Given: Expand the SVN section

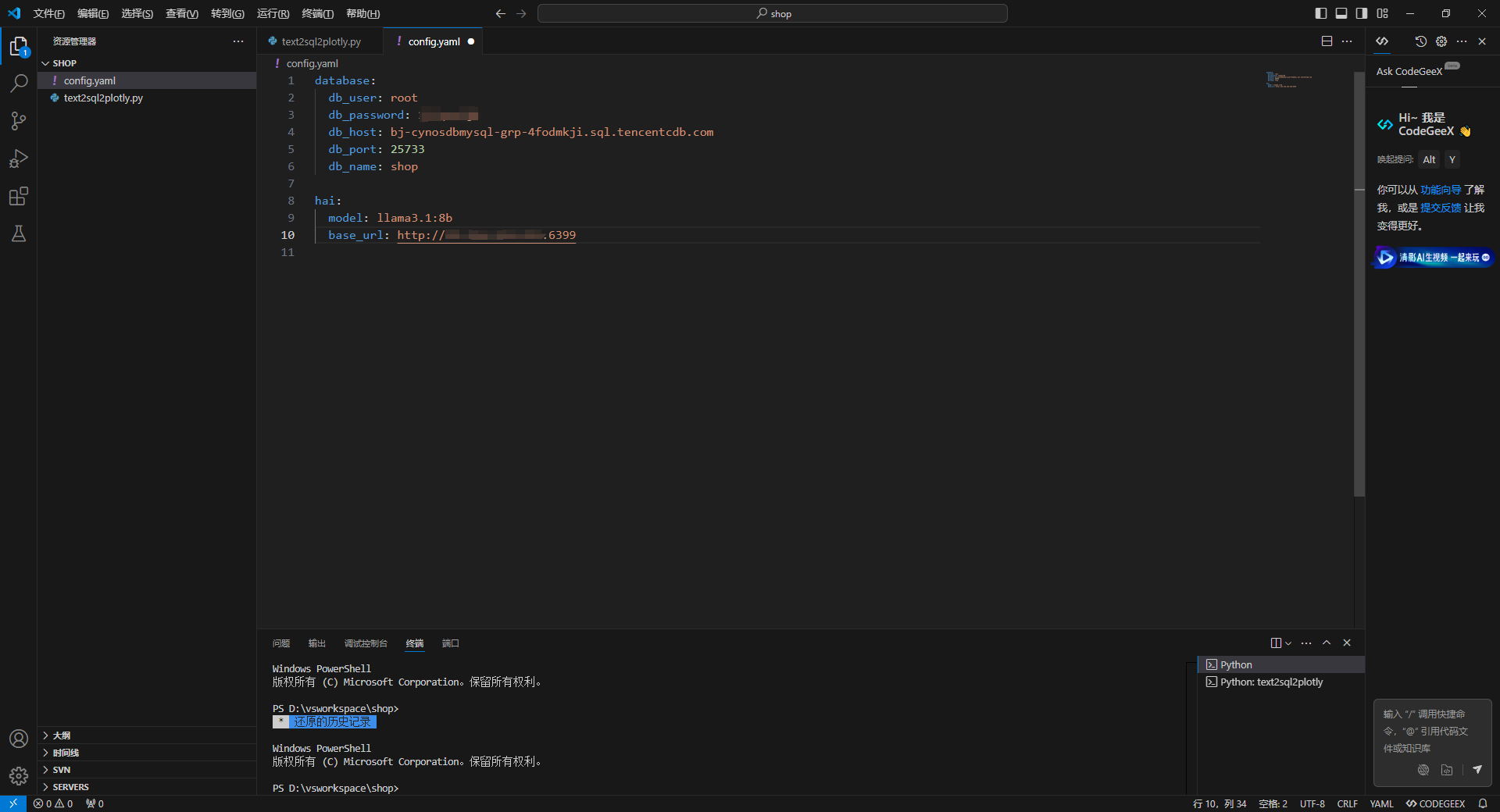Looking at the screenshot, I should click(147, 770).
